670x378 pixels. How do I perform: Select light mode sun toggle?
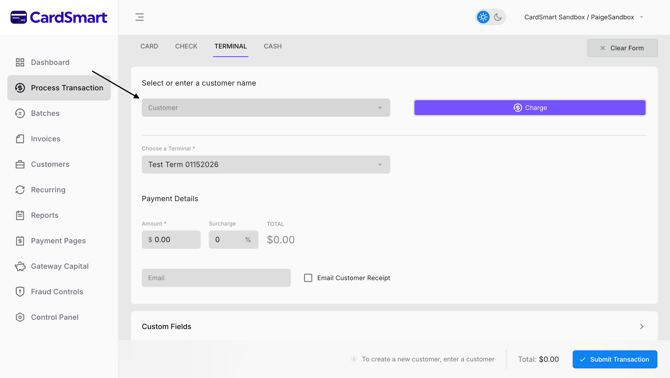click(x=483, y=17)
